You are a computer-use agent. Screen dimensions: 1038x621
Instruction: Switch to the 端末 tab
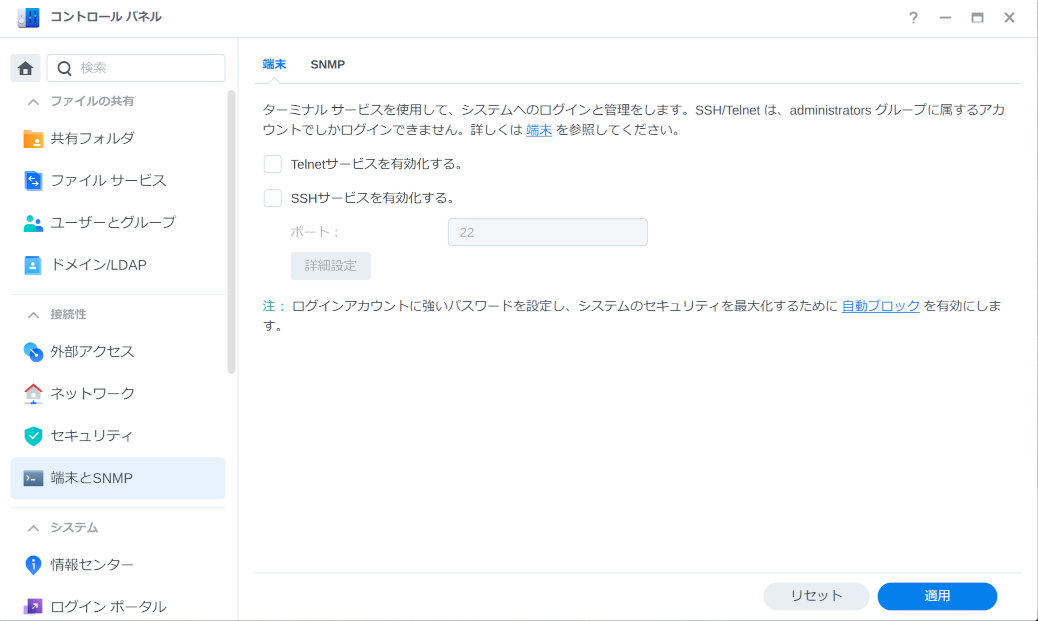(274, 64)
